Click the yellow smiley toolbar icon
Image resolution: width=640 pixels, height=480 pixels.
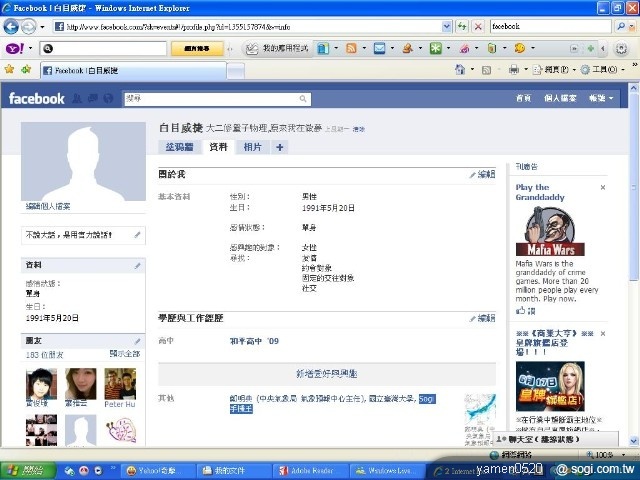coord(520,48)
